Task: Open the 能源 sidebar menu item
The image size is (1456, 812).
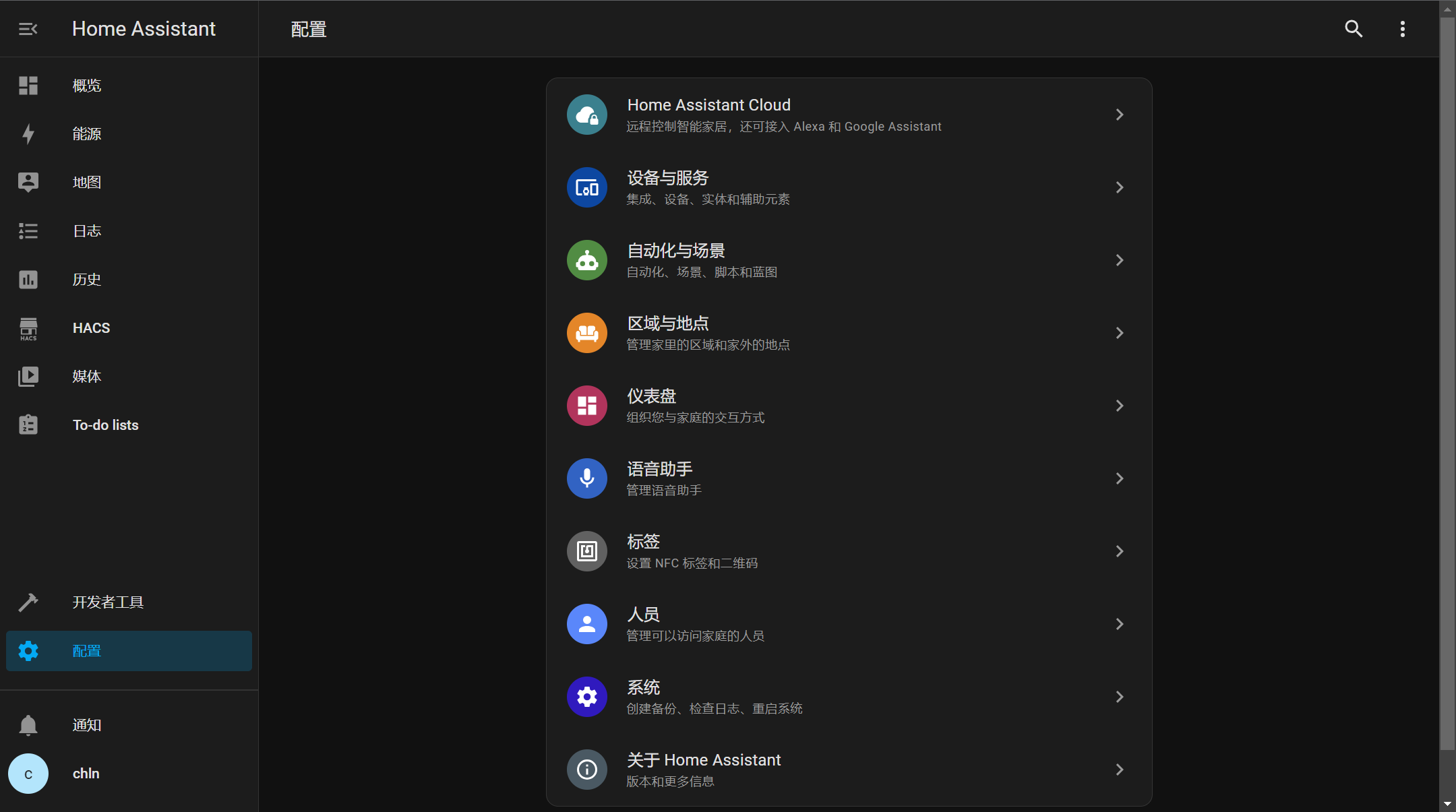Action: 129,134
